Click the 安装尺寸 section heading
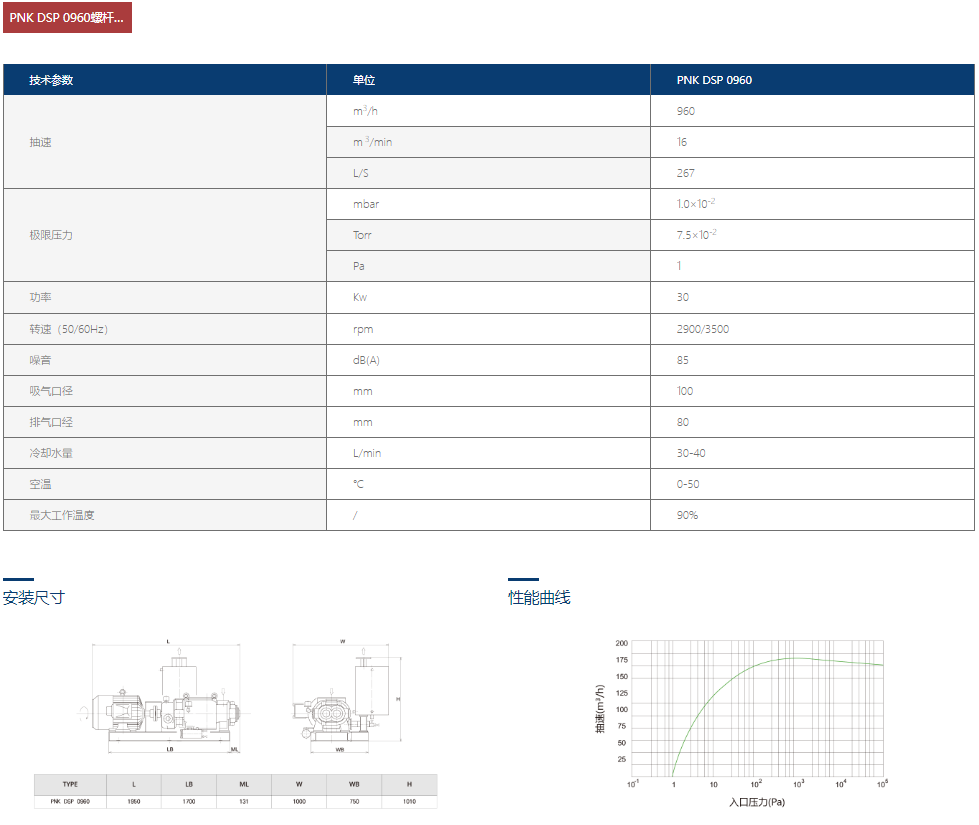Screen dimensions: 979x825 (34, 598)
